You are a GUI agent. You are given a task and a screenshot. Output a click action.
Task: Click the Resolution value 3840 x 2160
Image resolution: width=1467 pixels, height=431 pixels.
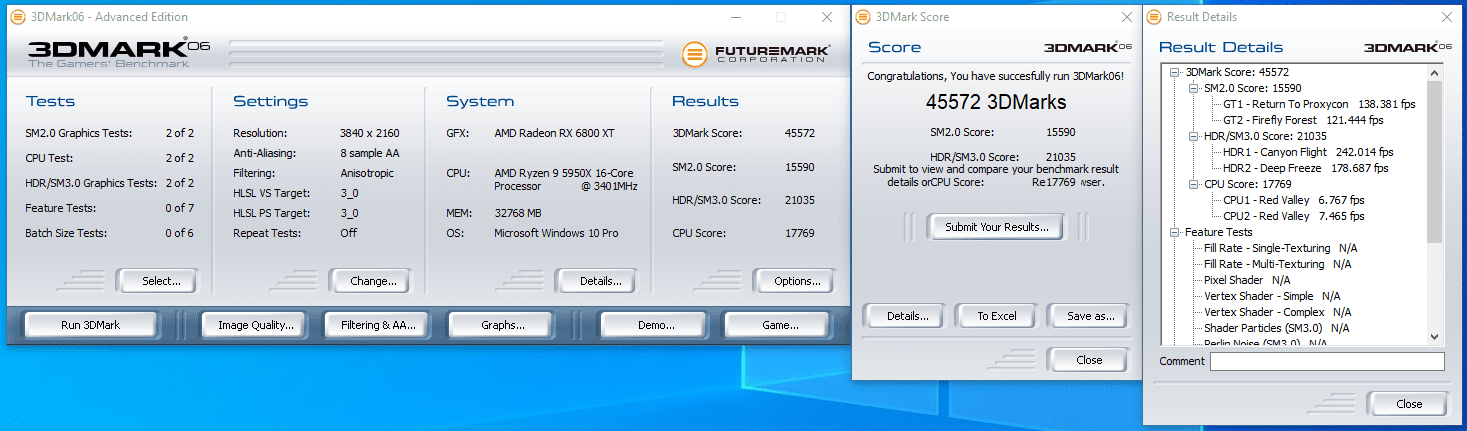(x=372, y=133)
